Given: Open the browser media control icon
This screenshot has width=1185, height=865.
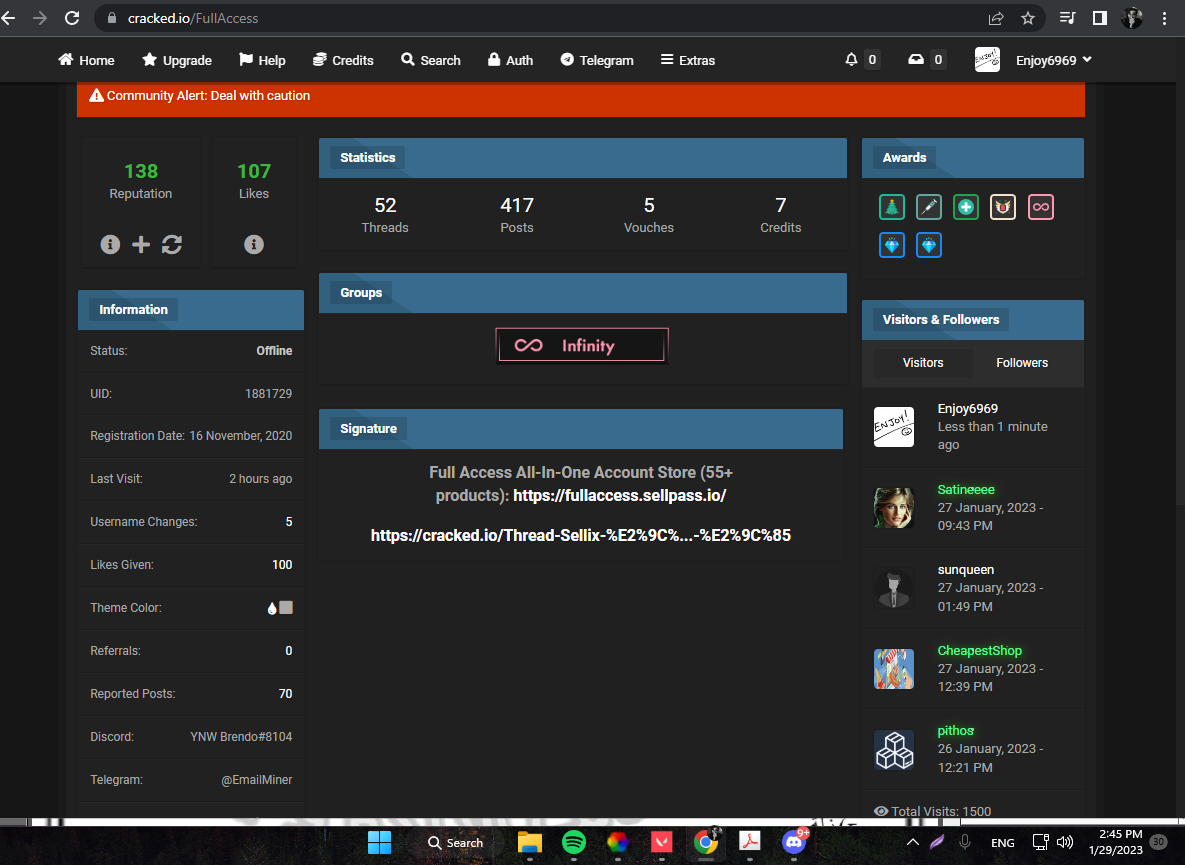Looking at the screenshot, I should [1067, 18].
